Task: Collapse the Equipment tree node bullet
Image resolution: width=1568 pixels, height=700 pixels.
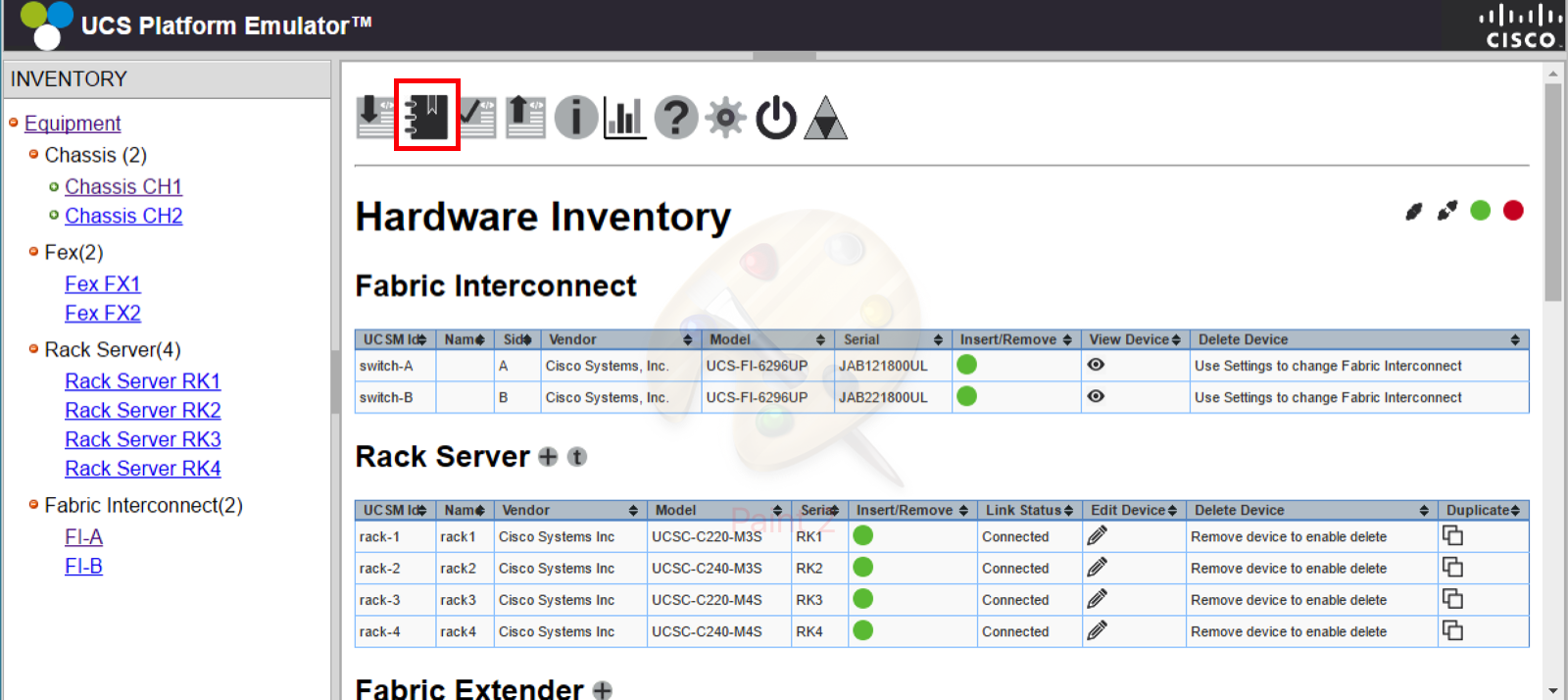Action: coord(14,123)
